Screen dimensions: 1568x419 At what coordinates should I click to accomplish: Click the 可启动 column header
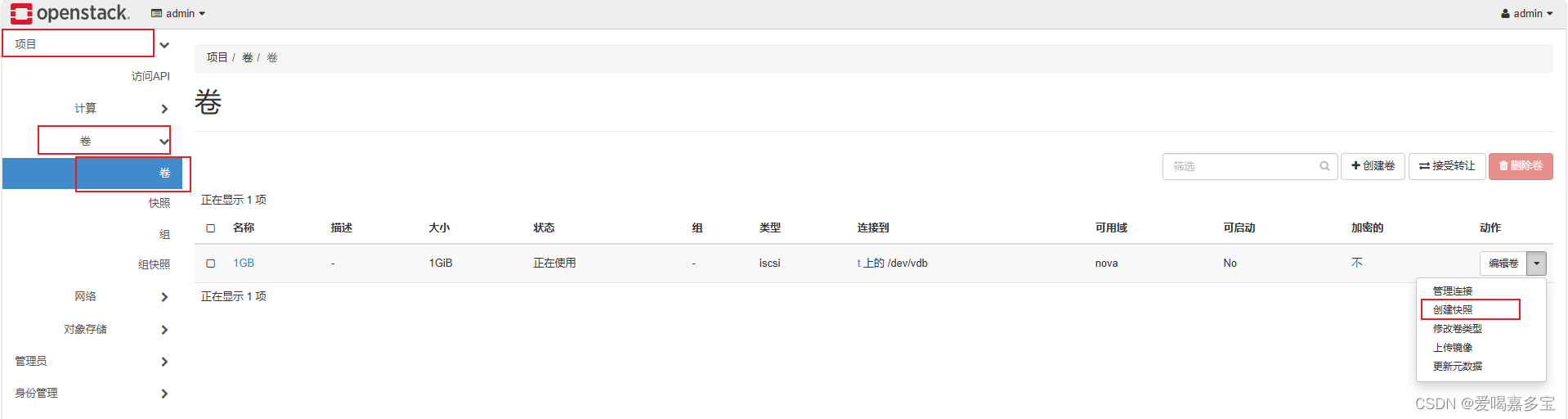pyautogui.click(x=1239, y=228)
